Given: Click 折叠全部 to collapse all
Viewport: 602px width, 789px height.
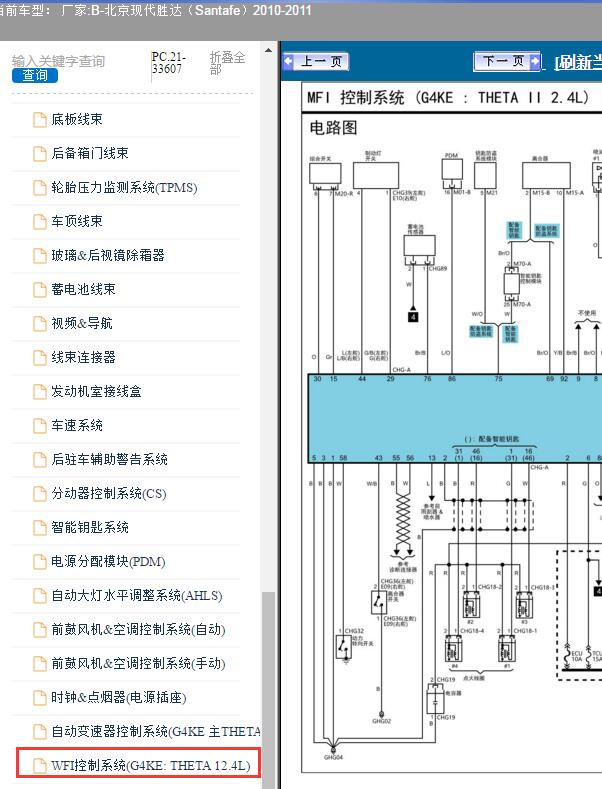Looking at the screenshot, I should (228, 63).
